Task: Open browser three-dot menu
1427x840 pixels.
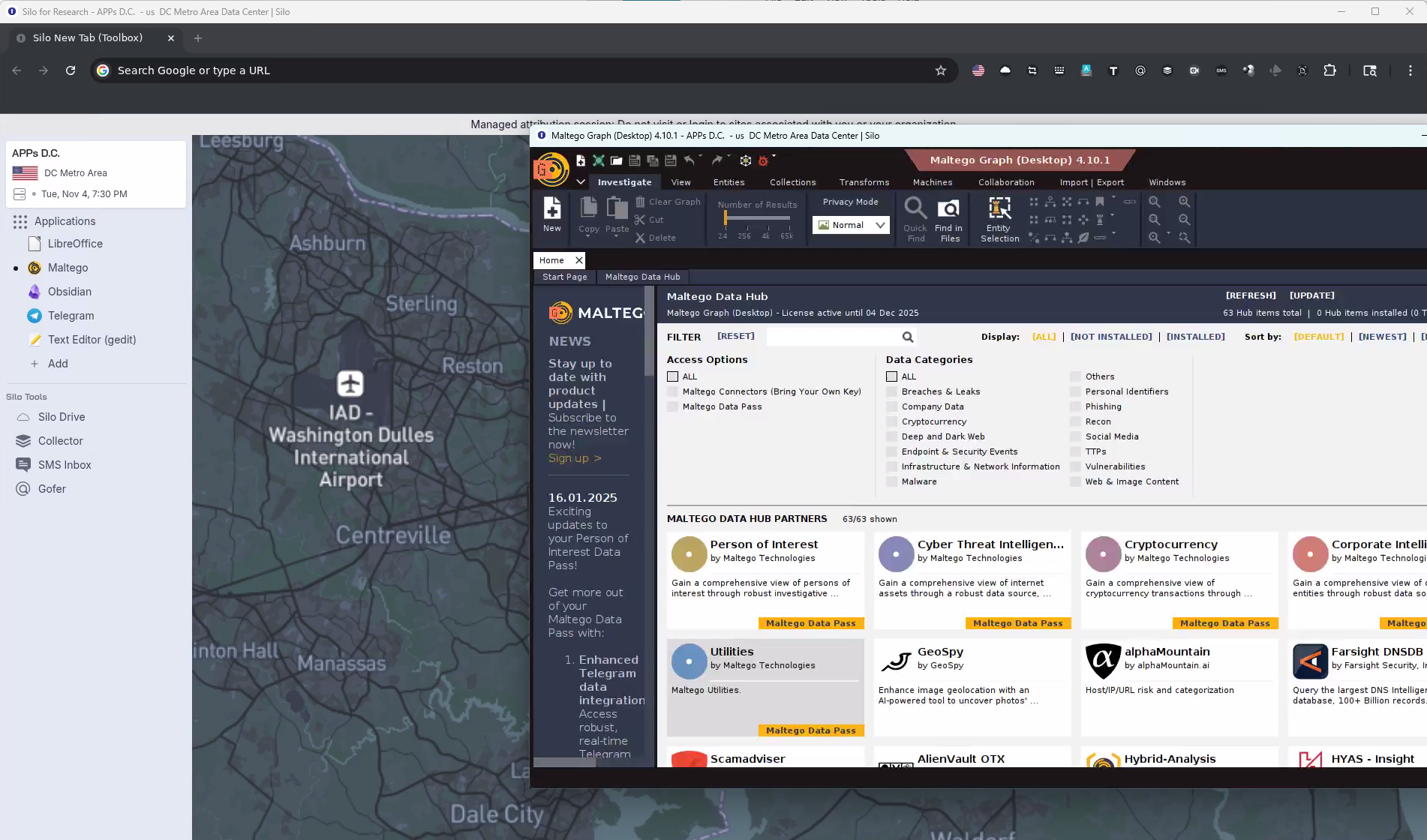Action: 1410,70
